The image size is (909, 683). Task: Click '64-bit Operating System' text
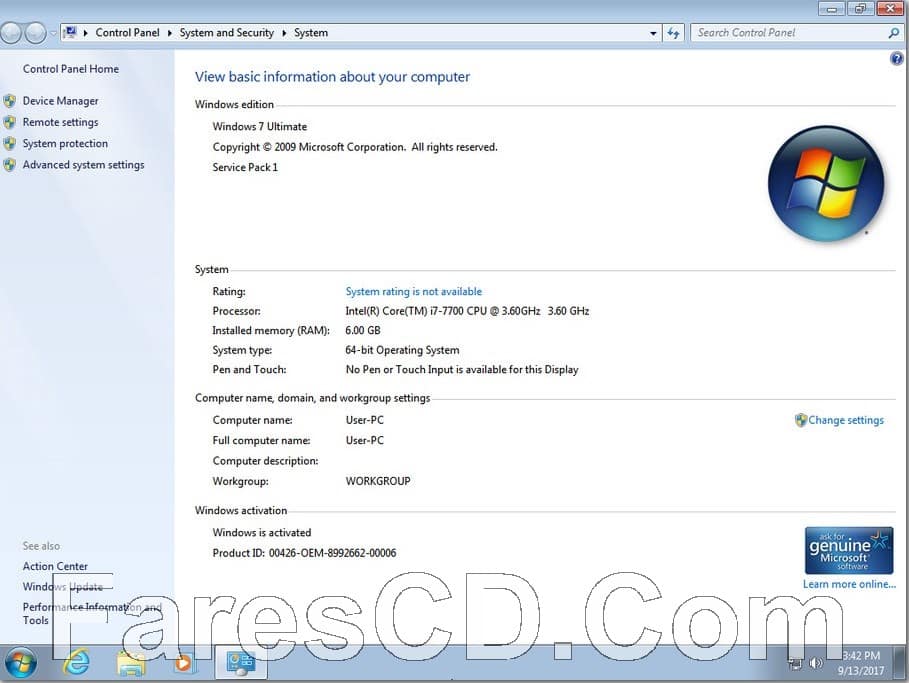pos(402,350)
